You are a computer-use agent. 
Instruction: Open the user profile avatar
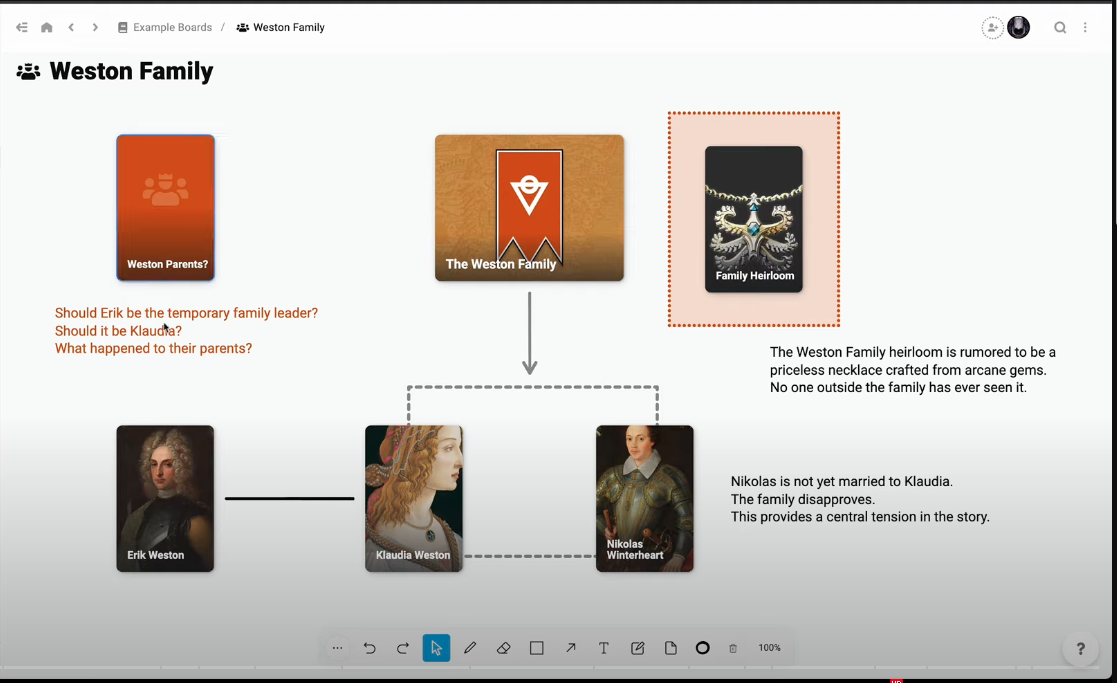pyautogui.click(x=1019, y=27)
